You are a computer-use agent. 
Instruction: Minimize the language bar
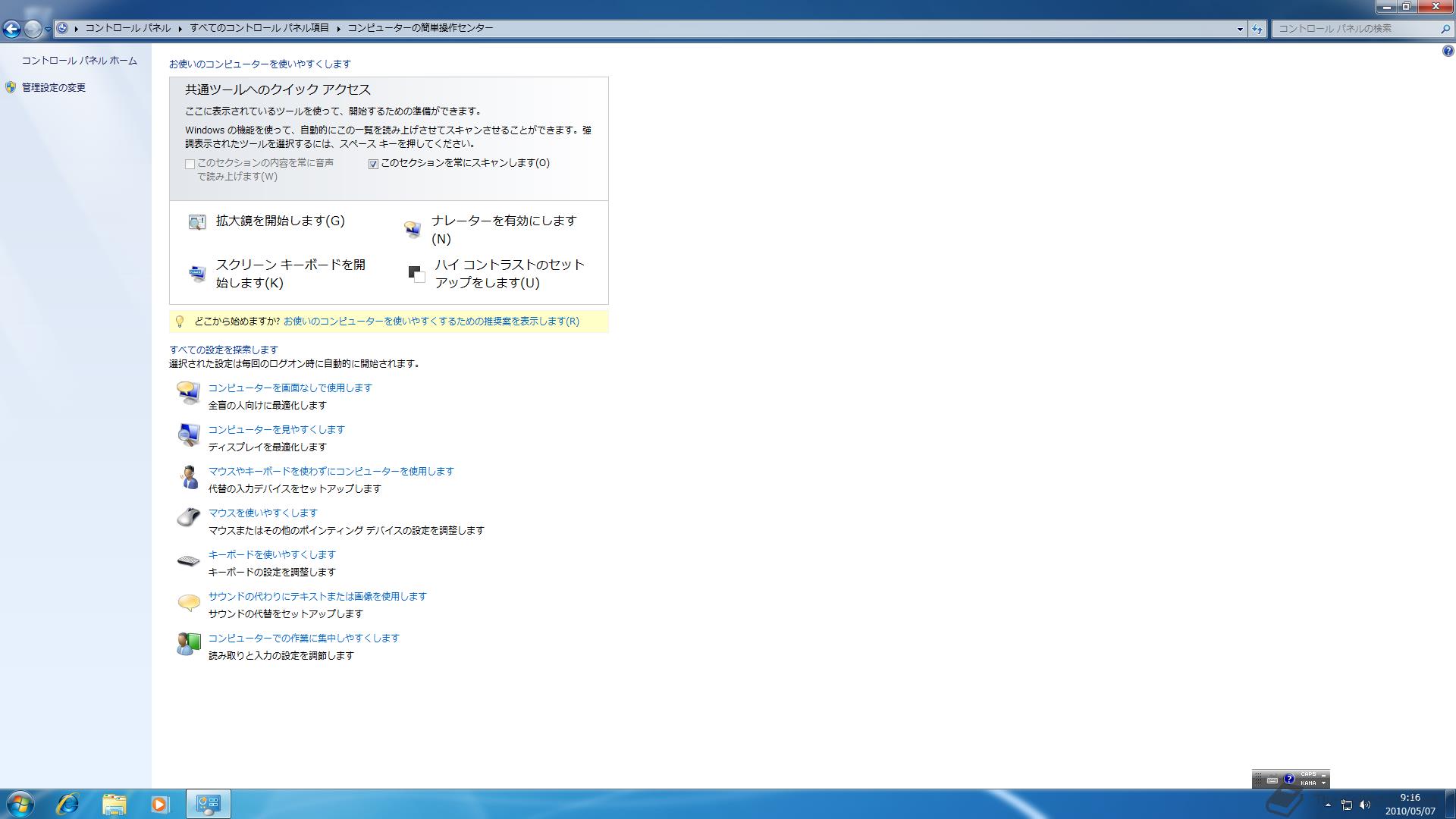1323,775
